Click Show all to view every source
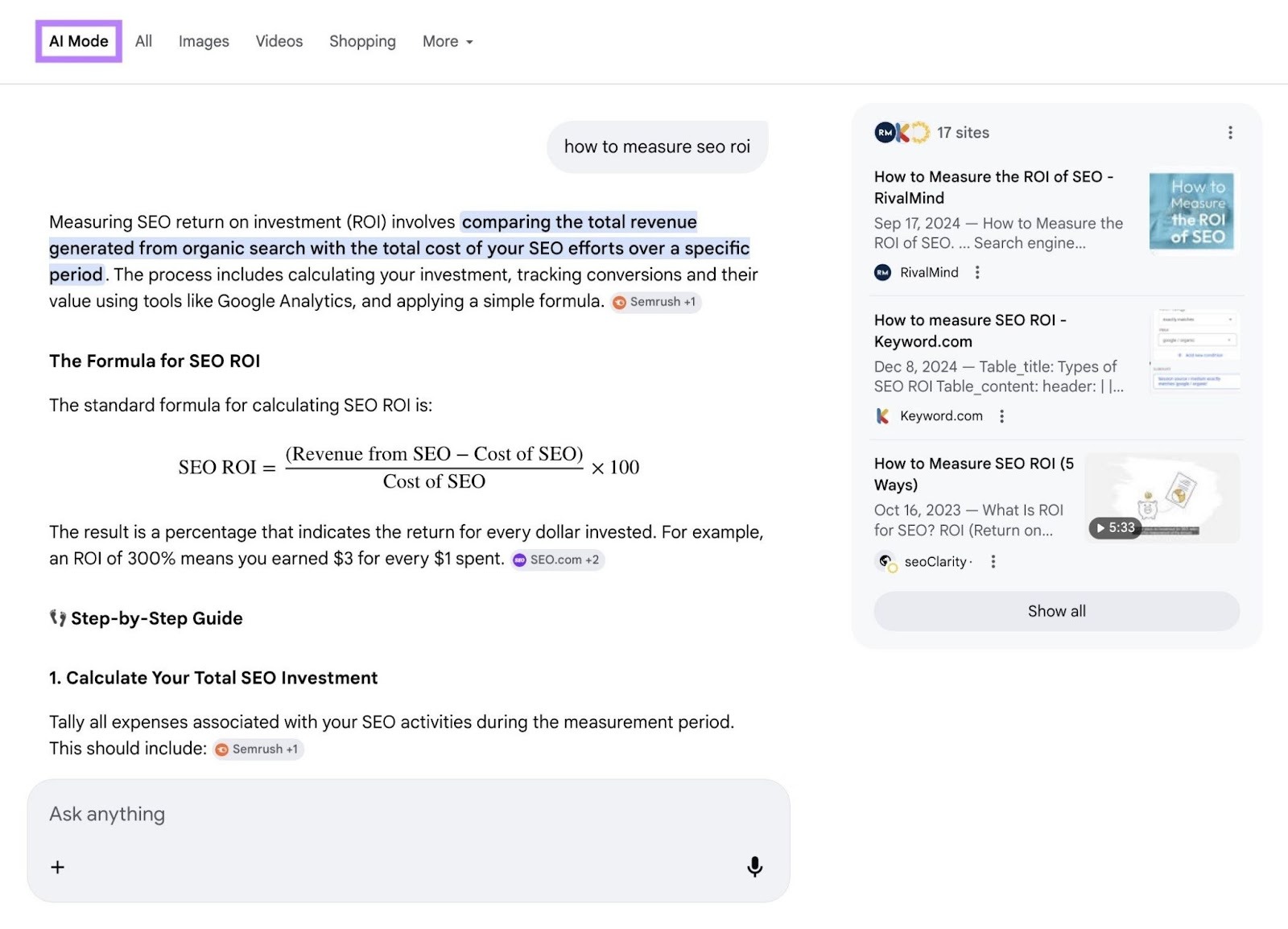The image size is (1288, 929). tap(1056, 611)
